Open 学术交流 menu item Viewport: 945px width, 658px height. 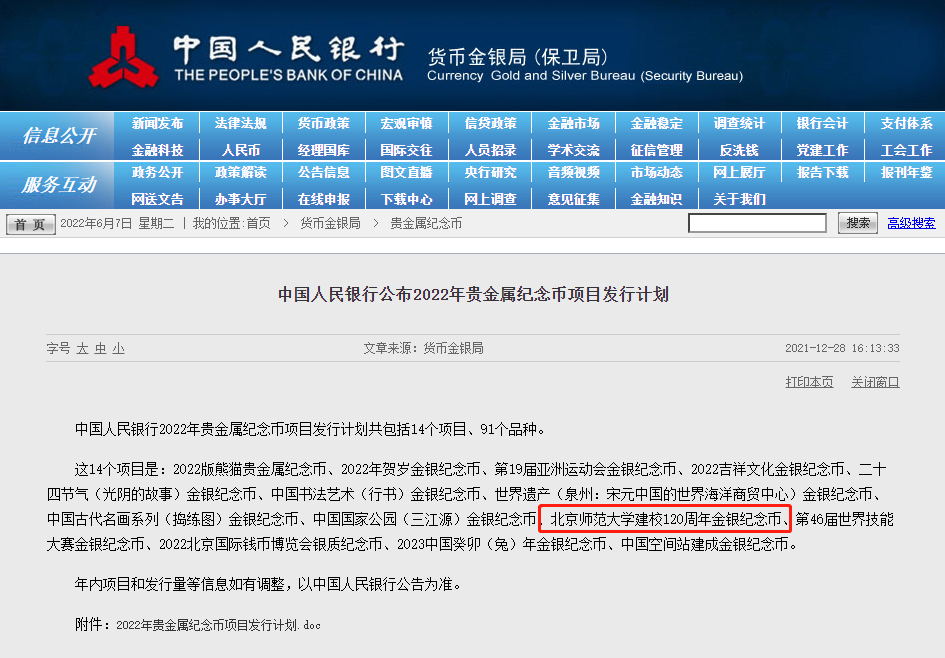[x=574, y=150]
